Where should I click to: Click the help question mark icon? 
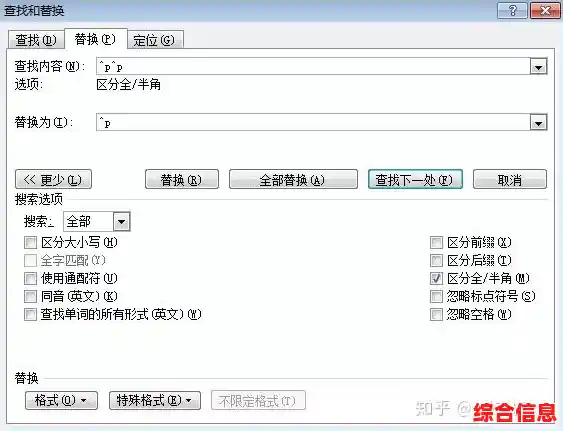pos(512,10)
